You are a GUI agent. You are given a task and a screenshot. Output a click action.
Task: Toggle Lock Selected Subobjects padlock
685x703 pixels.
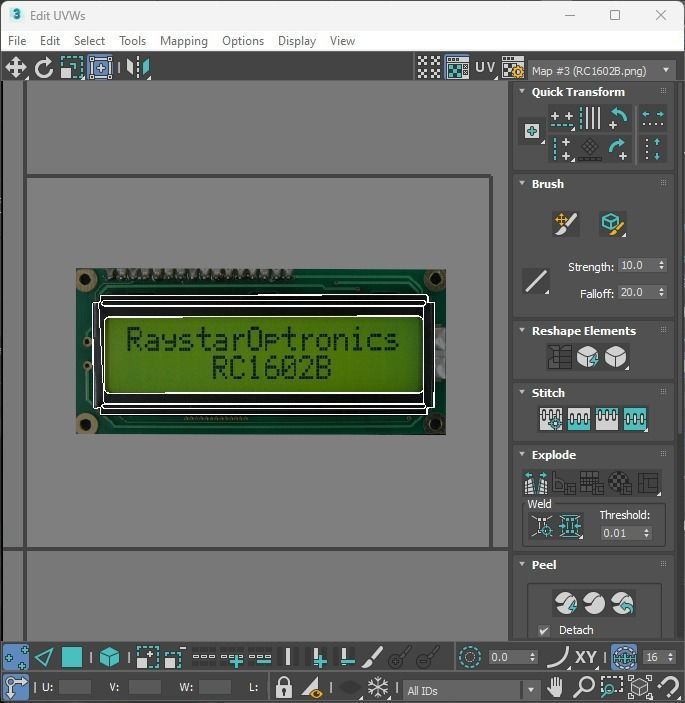click(x=283, y=687)
